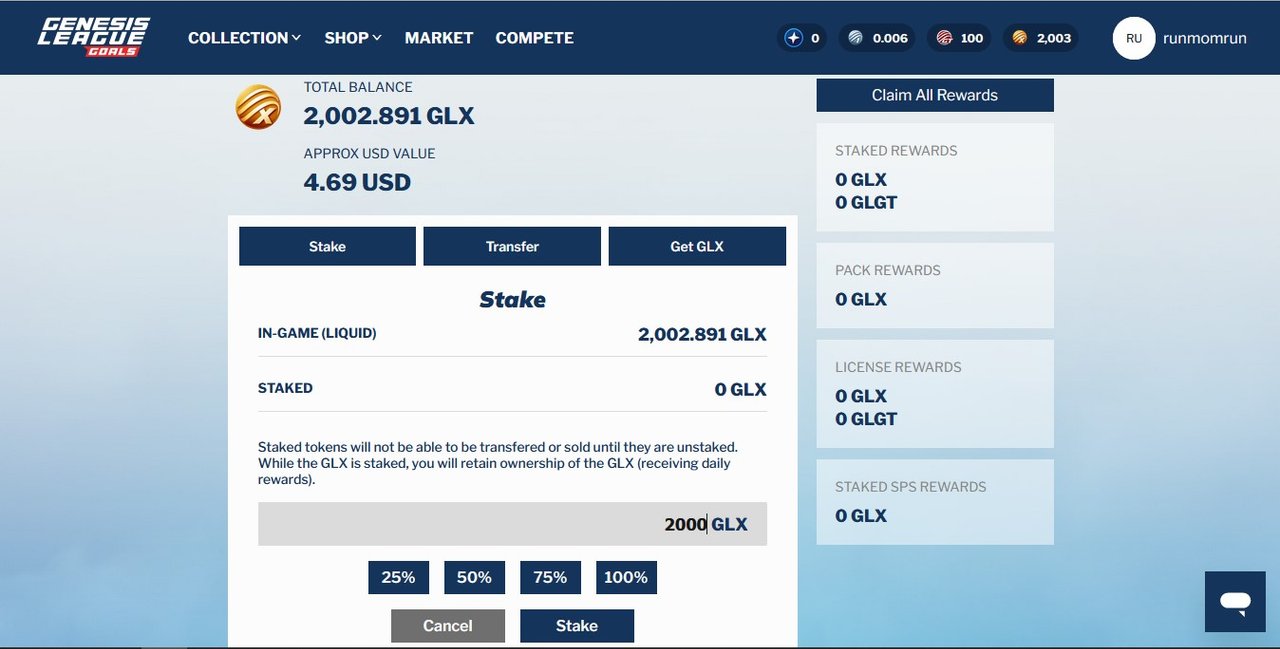Click the 4.69 USD value

click(357, 182)
